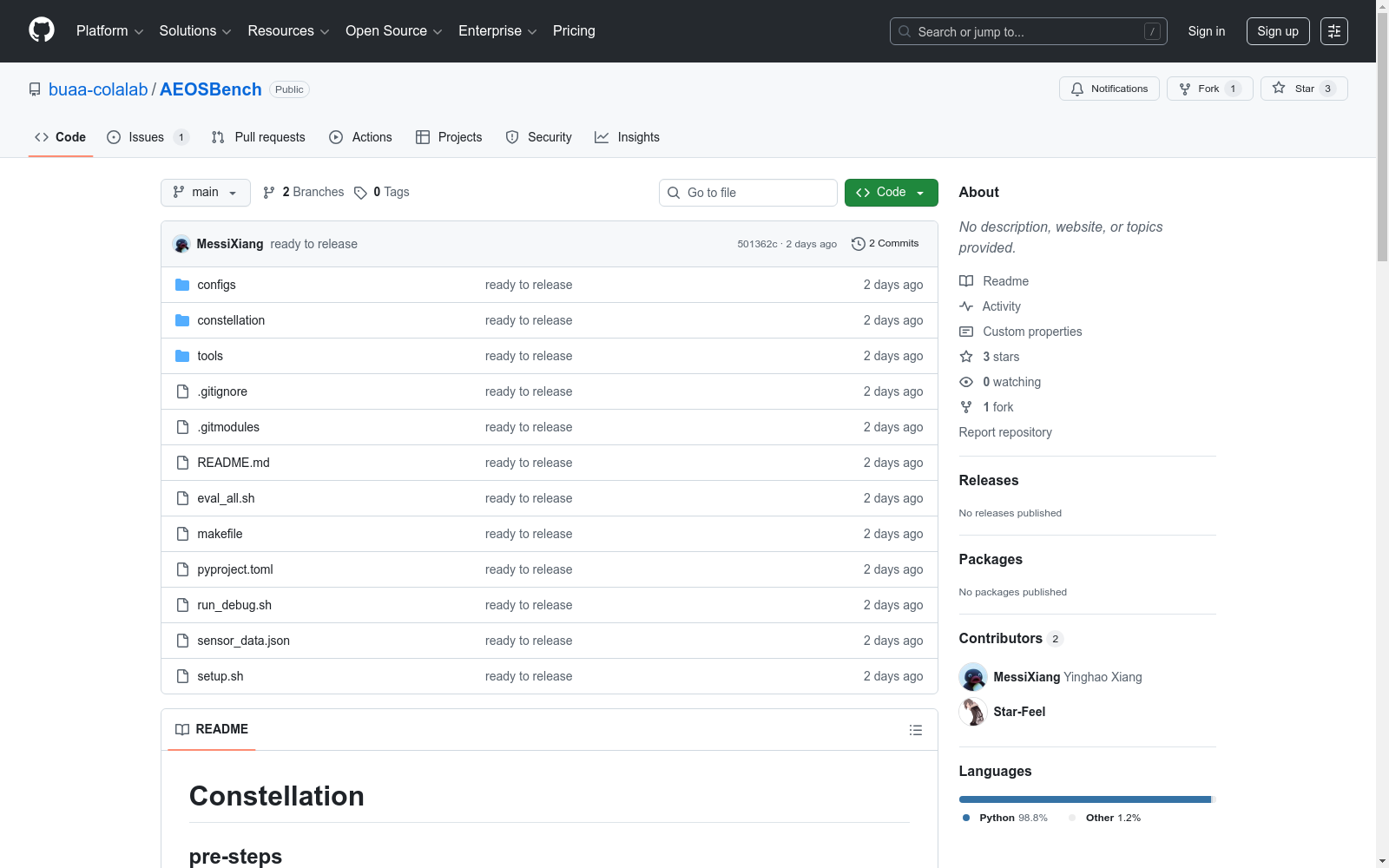Click the Notifications button
This screenshot has height=868, width=1389.
1109,89
